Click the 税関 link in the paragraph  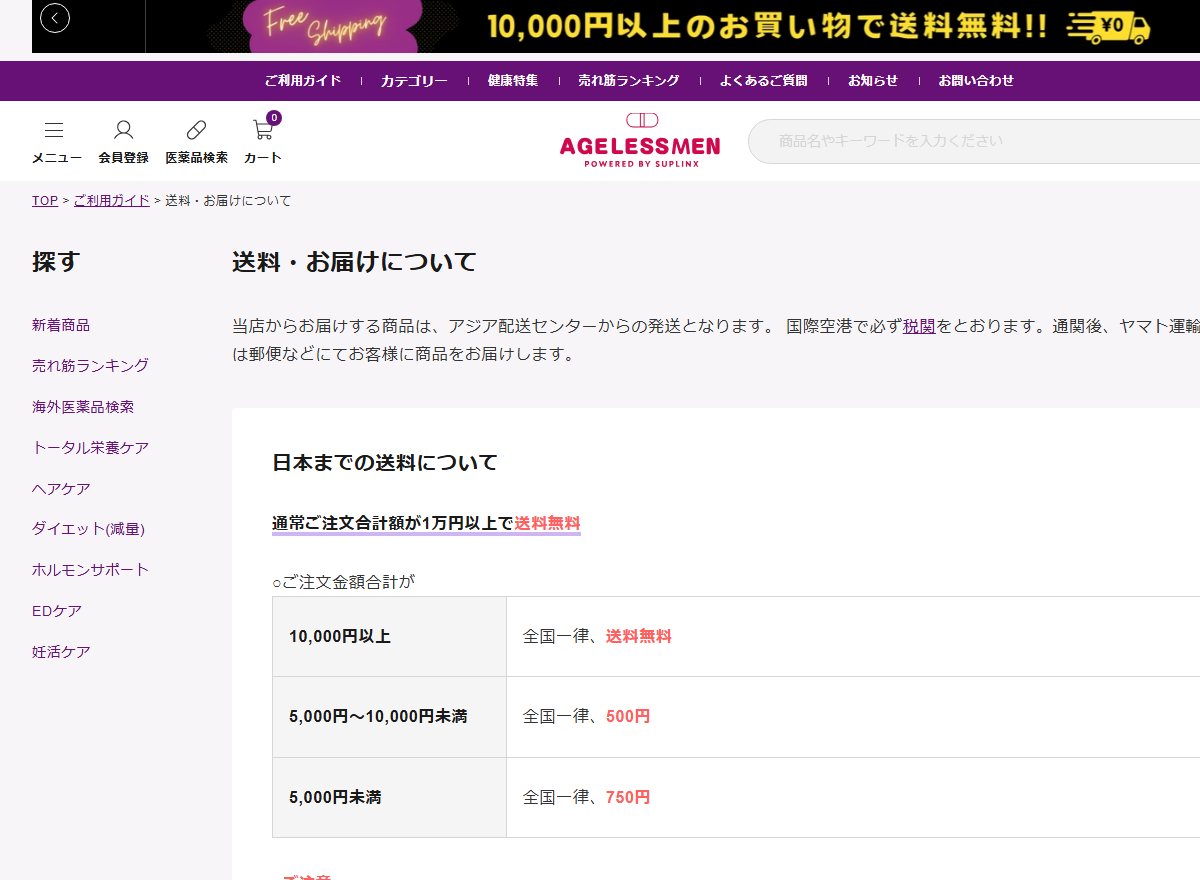[x=919, y=326]
